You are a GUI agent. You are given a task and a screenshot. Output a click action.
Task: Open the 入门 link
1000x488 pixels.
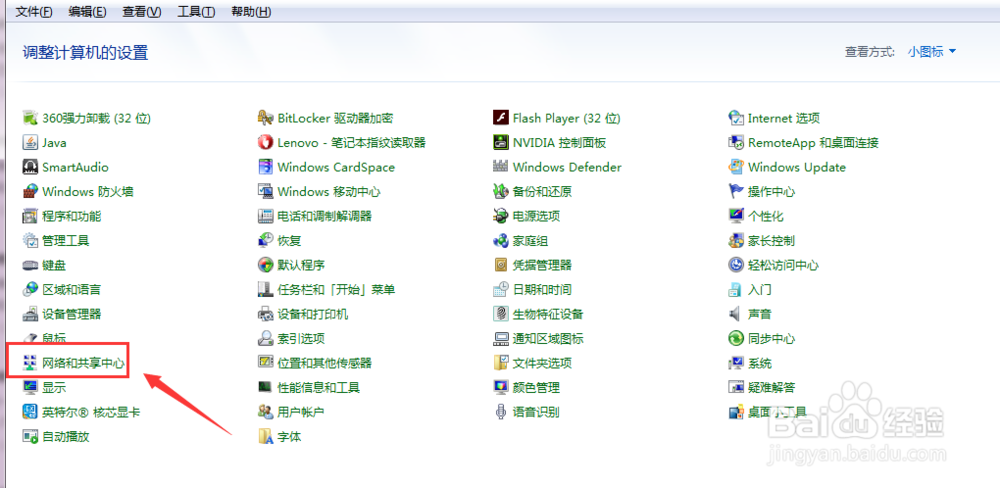coord(760,290)
